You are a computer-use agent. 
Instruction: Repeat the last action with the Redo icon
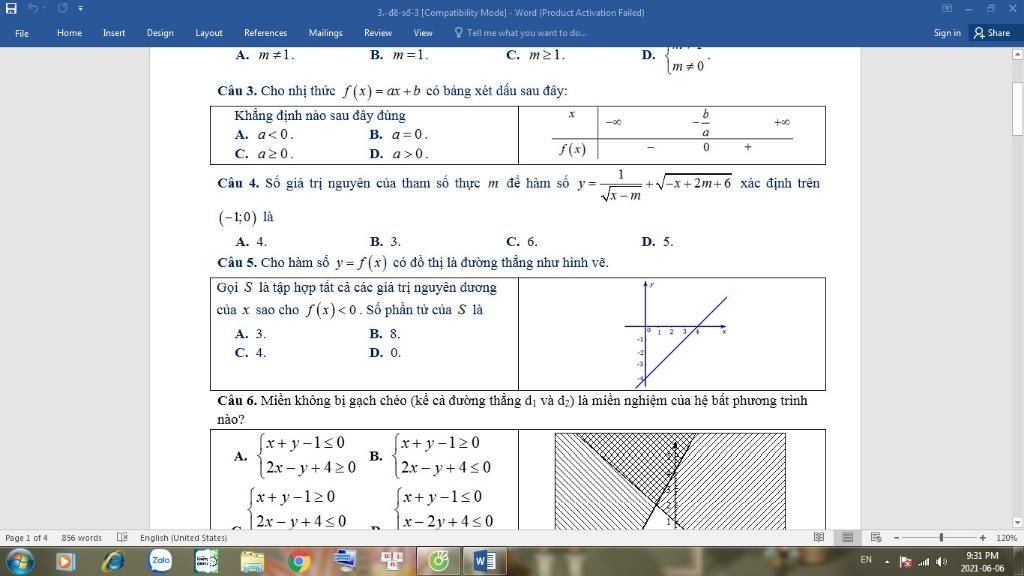pyautogui.click(x=62, y=8)
